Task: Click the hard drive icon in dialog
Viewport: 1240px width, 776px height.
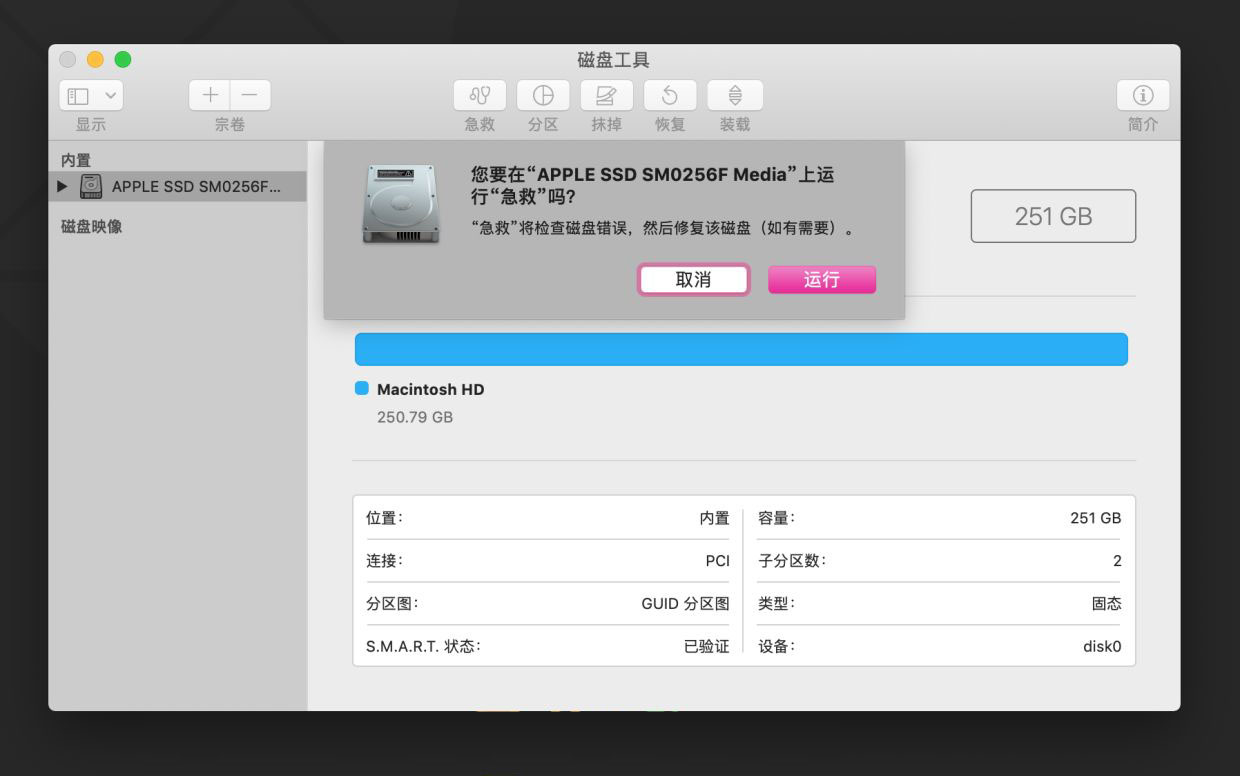Action: point(401,204)
